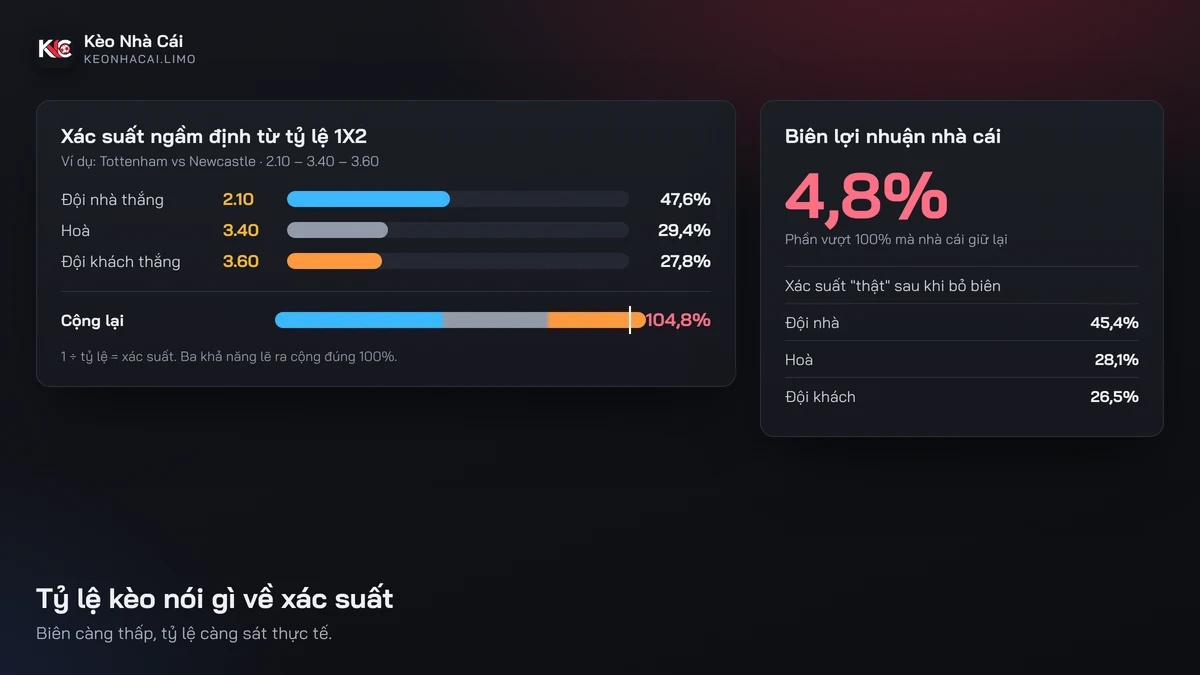Select the gray Hoà probability bar
The image size is (1200, 675).
coord(337,230)
